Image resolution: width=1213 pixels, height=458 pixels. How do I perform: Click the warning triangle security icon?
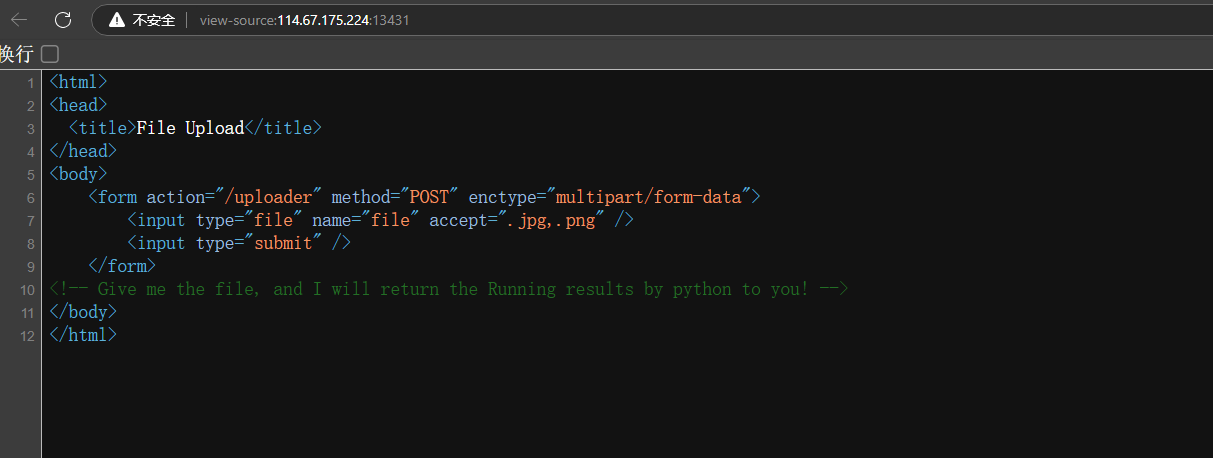118,20
